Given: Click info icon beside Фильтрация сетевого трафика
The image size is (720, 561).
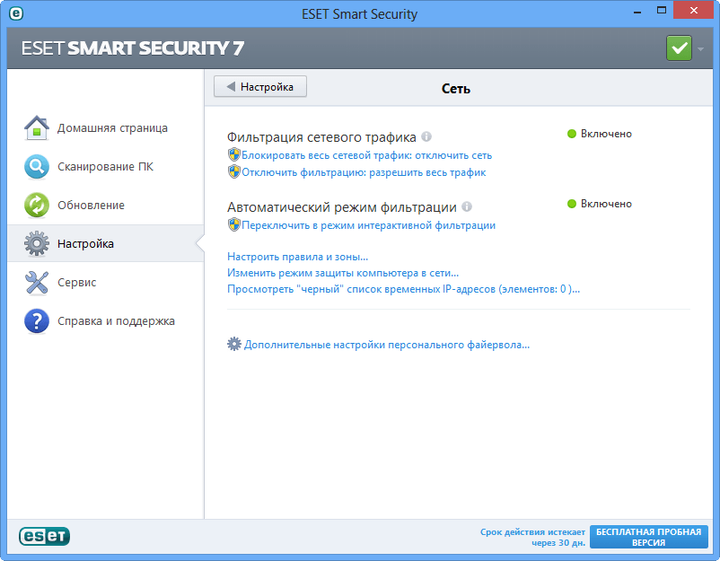Looking at the screenshot, I should 426,136.
